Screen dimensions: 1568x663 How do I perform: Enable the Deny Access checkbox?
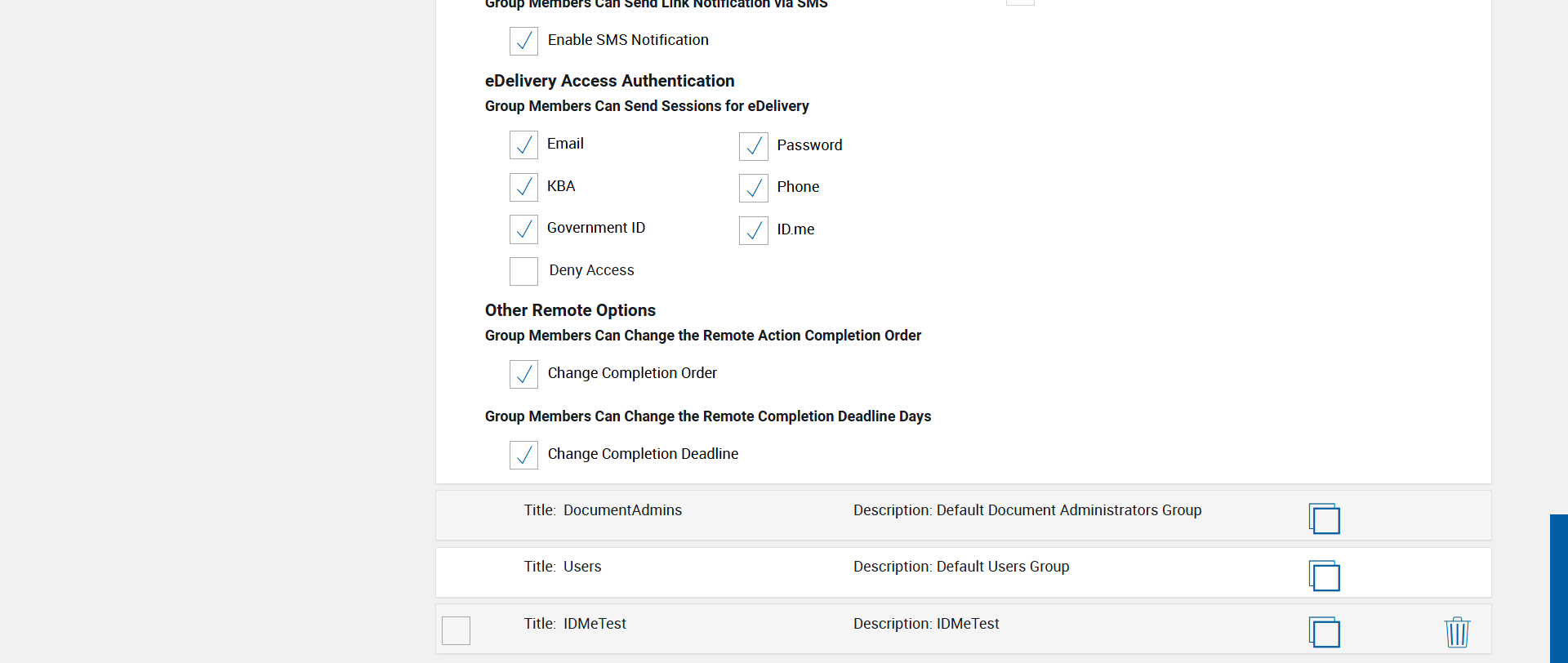tap(523, 271)
